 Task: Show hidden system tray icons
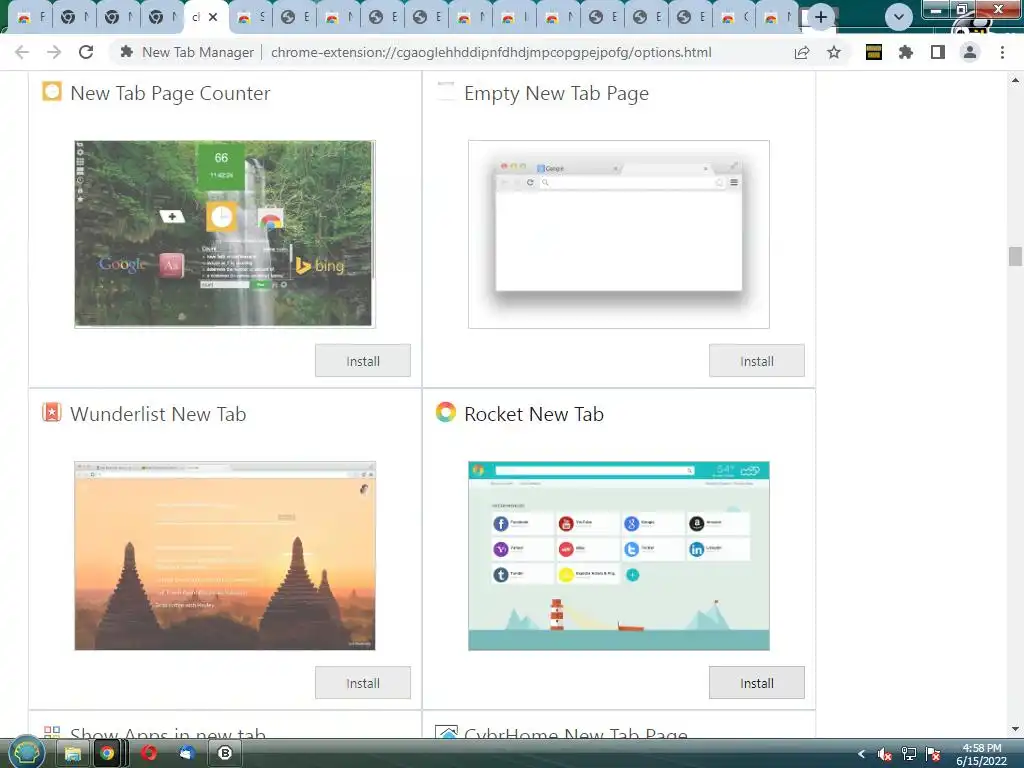[861, 754]
